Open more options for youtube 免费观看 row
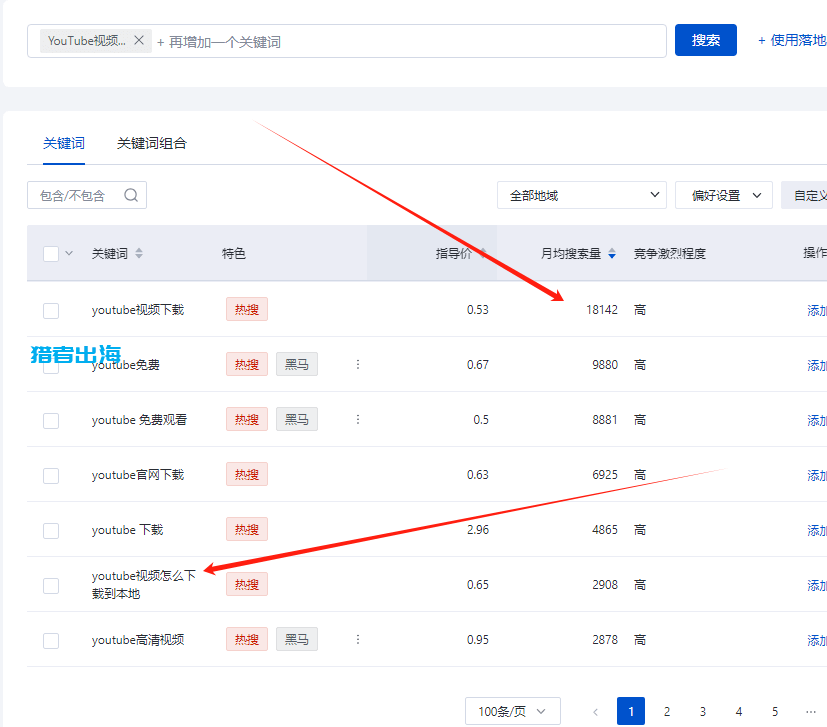The width and height of the screenshot is (827, 727). [358, 419]
